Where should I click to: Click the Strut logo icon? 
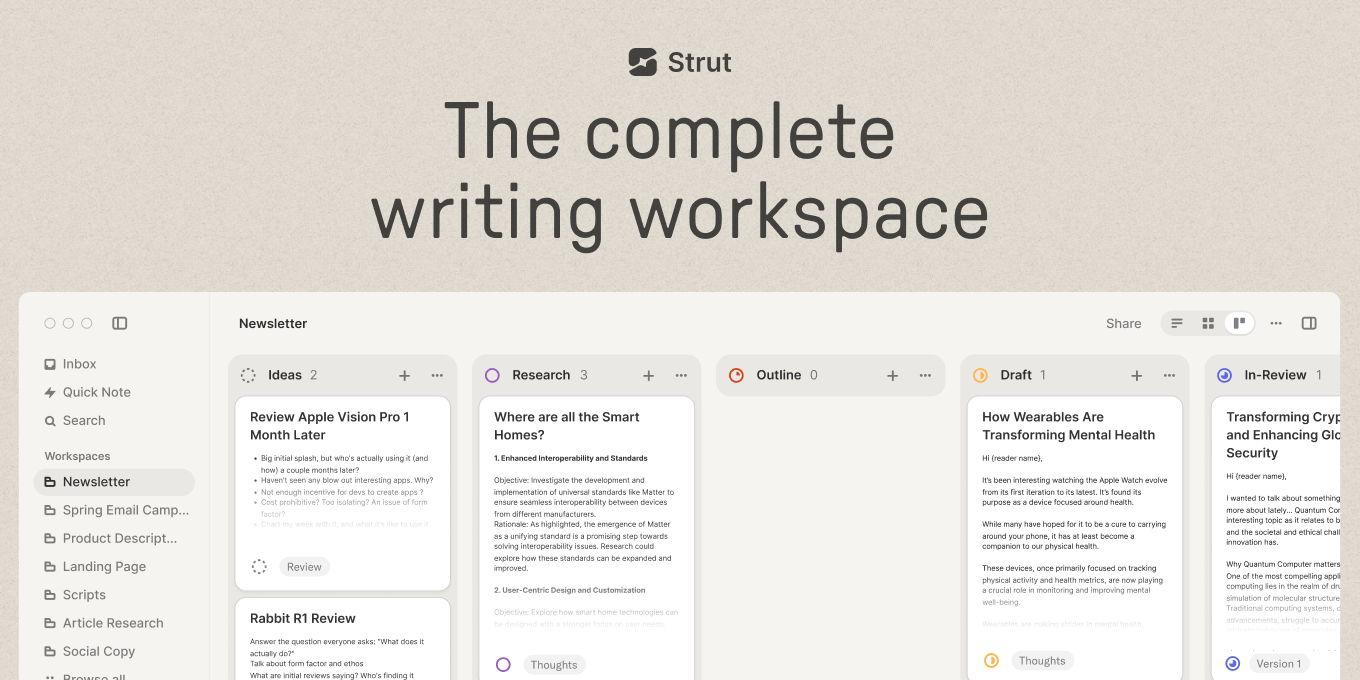(642, 62)
